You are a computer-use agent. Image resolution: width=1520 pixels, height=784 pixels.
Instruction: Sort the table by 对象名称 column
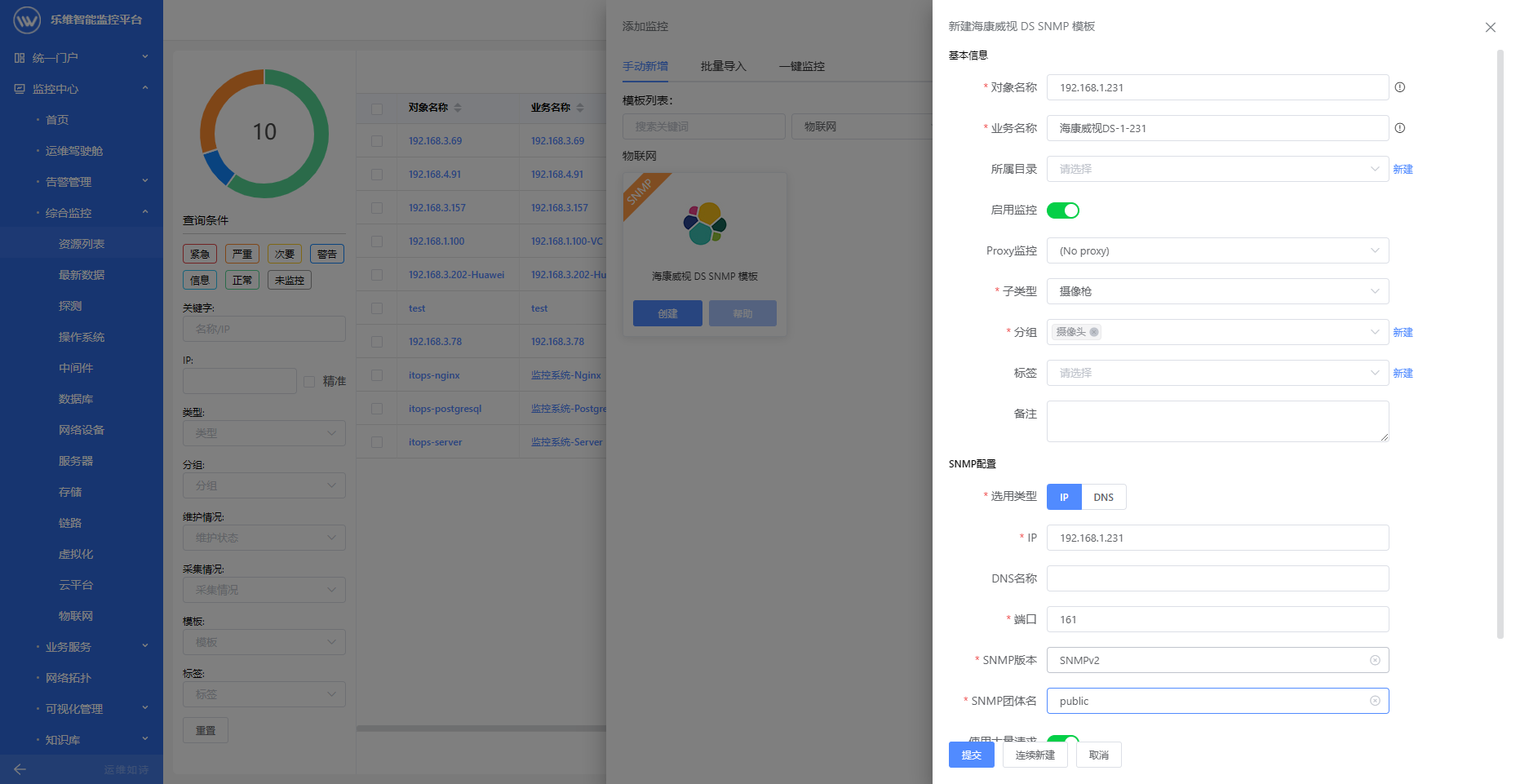click(458, 108)
